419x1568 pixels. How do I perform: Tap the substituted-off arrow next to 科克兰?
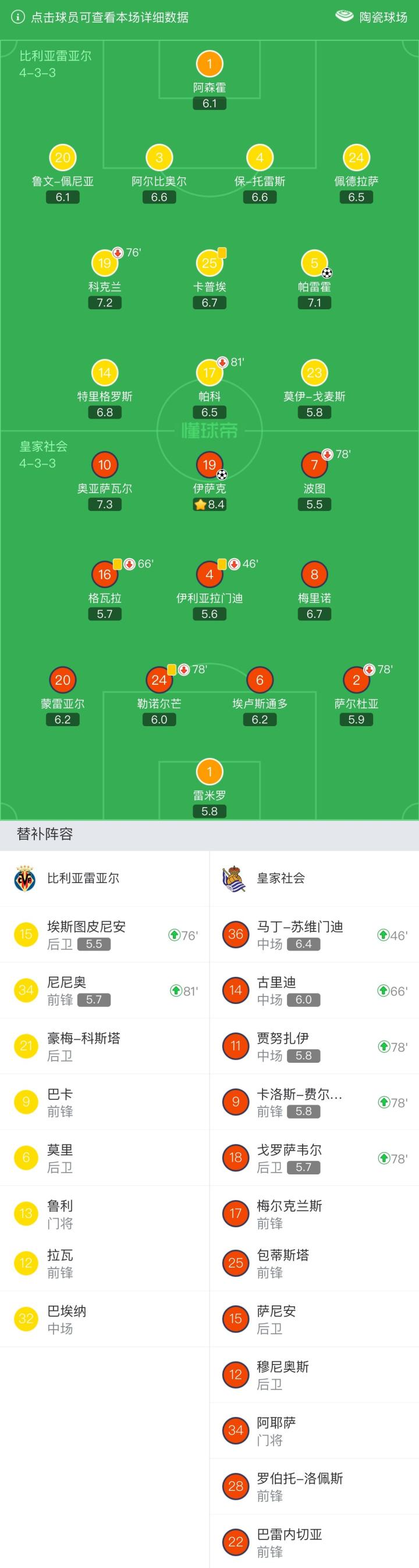click(x=118, y=252)
